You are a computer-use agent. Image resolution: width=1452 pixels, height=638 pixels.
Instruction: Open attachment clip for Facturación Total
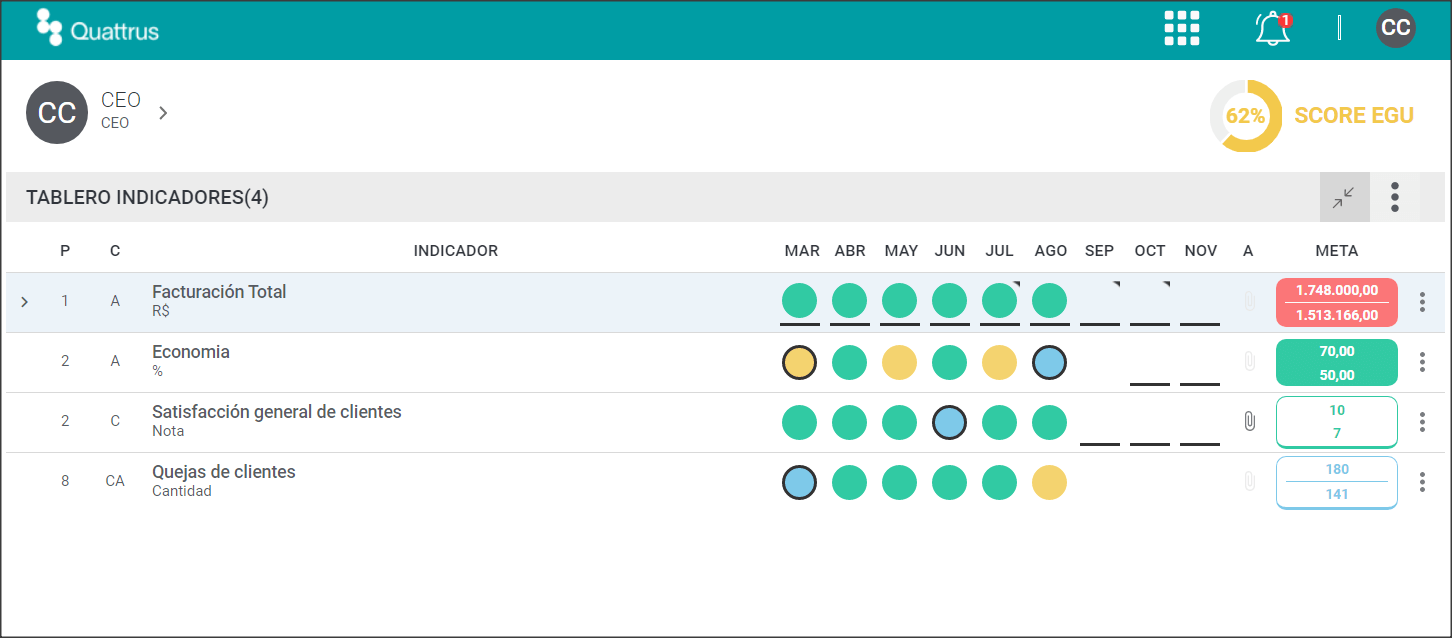1249,301
